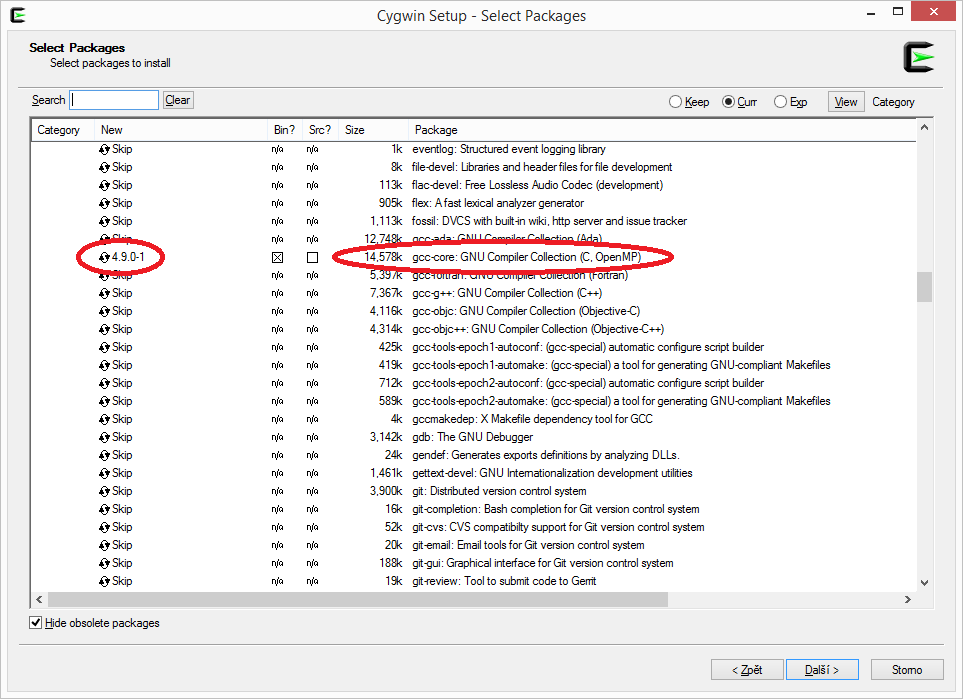Click the Skip icon for gettext-devel

[104, 473]
